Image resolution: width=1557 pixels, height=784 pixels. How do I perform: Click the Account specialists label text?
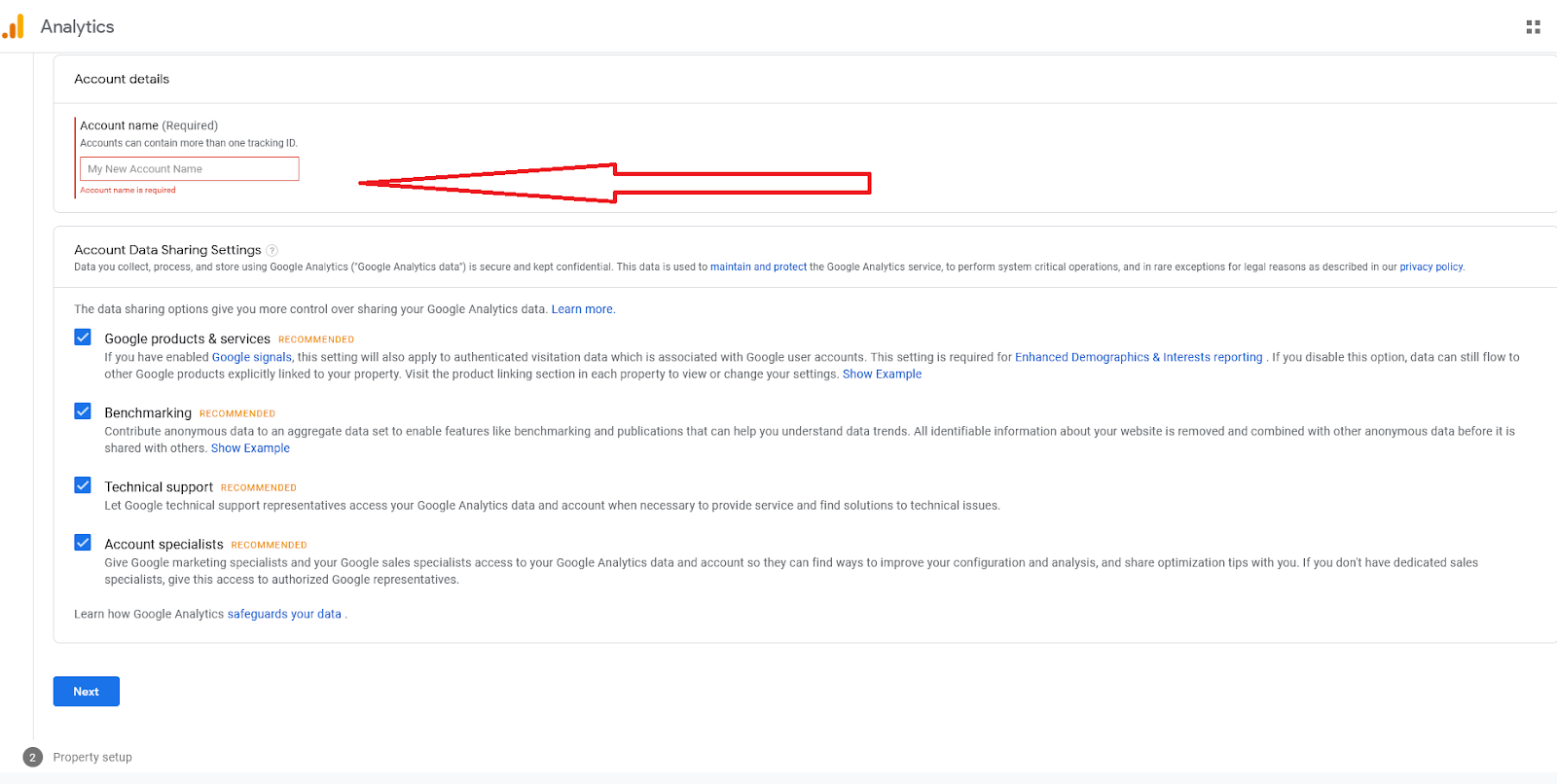tap(163, 544)
